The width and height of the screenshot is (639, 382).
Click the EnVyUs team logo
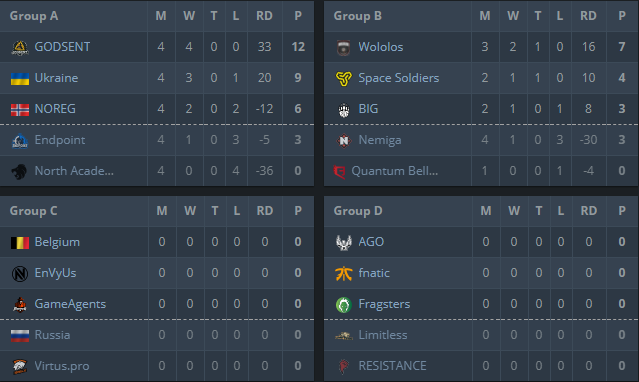pyautogui.click(x=20, y=273)
